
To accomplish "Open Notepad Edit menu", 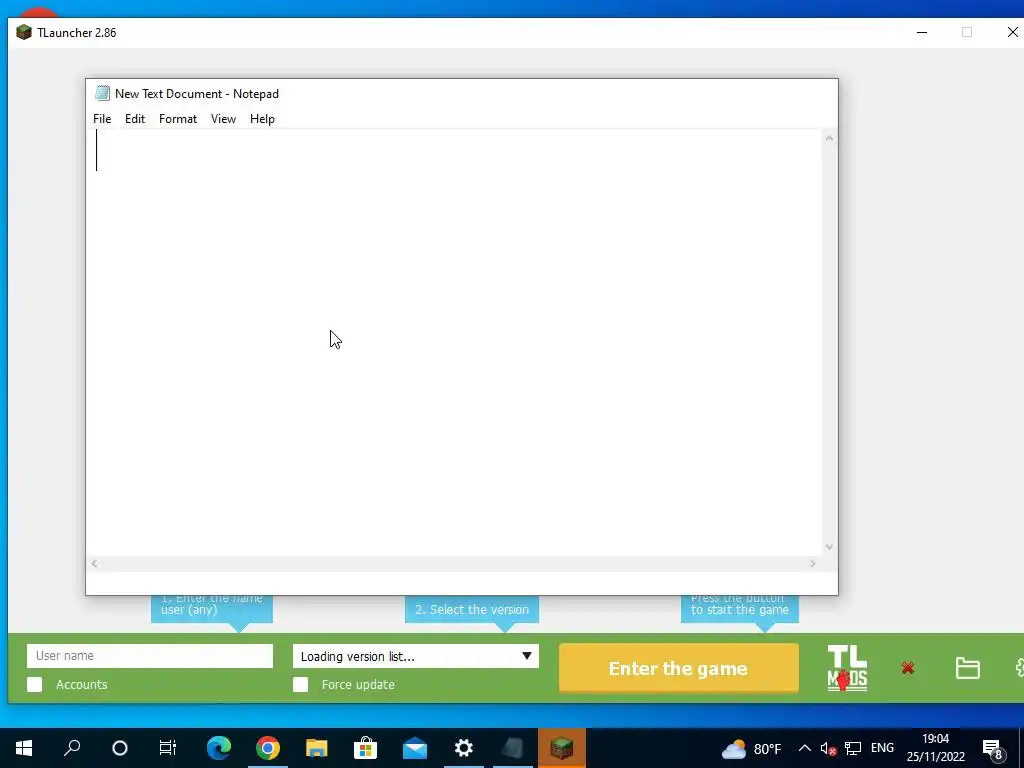I will (135, 119).
